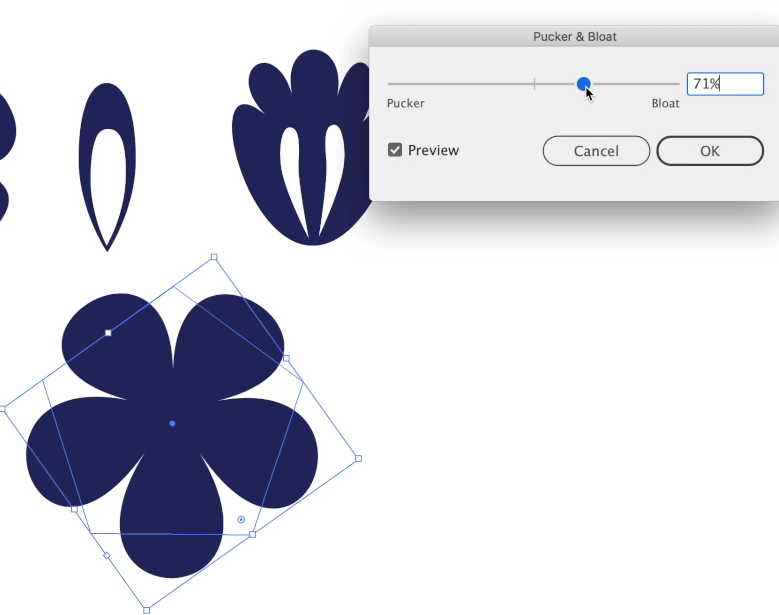779x615 pixels.
Task: Click the bottommost corner handle of bounding box
Action: coord(146,609)
